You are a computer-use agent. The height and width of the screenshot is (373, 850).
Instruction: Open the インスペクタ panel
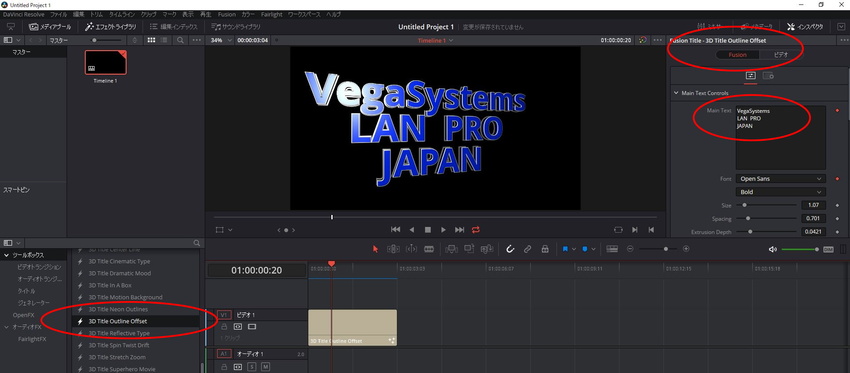tap(805, 27)
